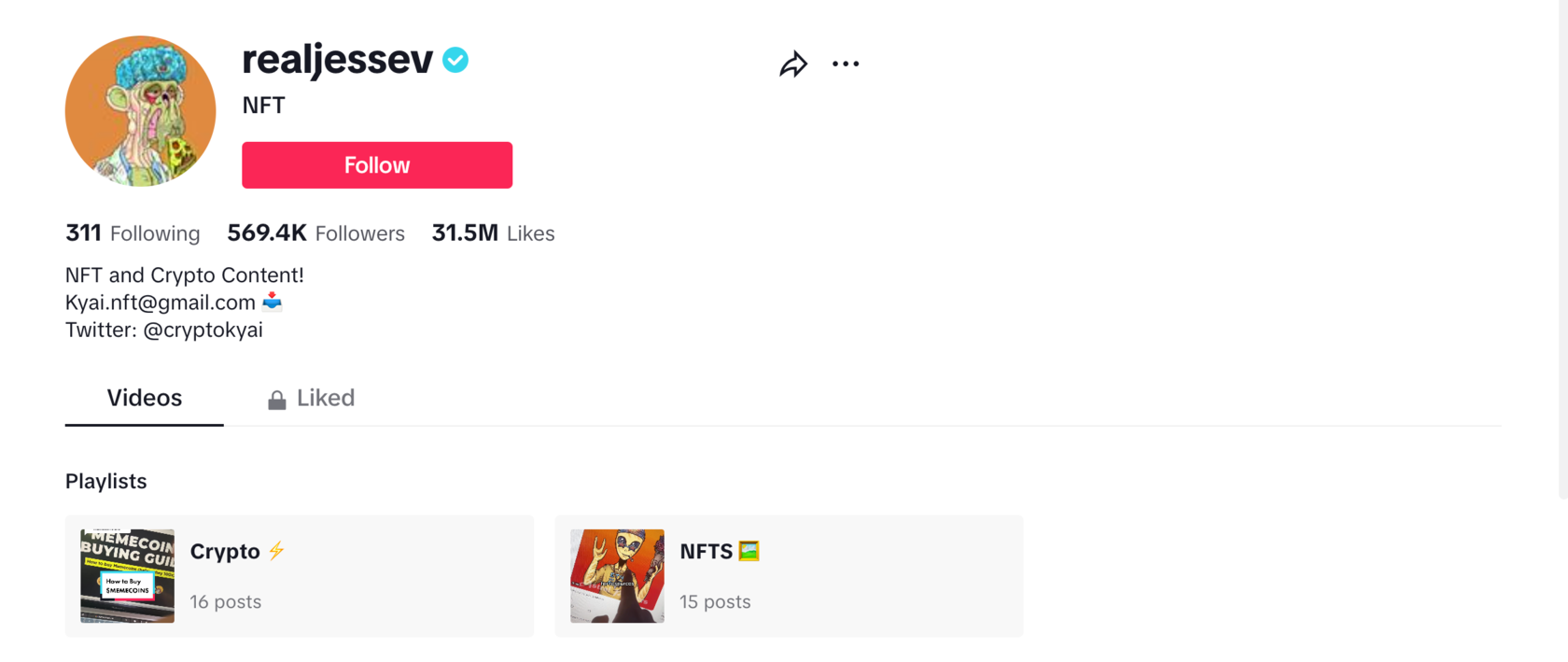Switch to the Liked tab
This screenshot has width=1568, height=662.
tap(311, 398)
